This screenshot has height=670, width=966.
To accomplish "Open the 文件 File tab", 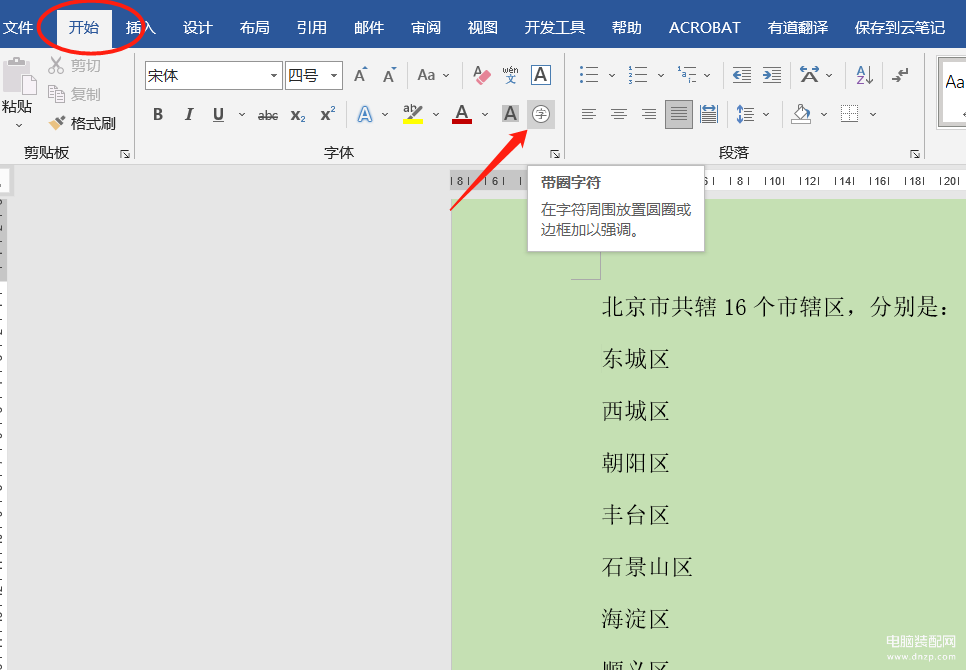I will pos(18,28).
